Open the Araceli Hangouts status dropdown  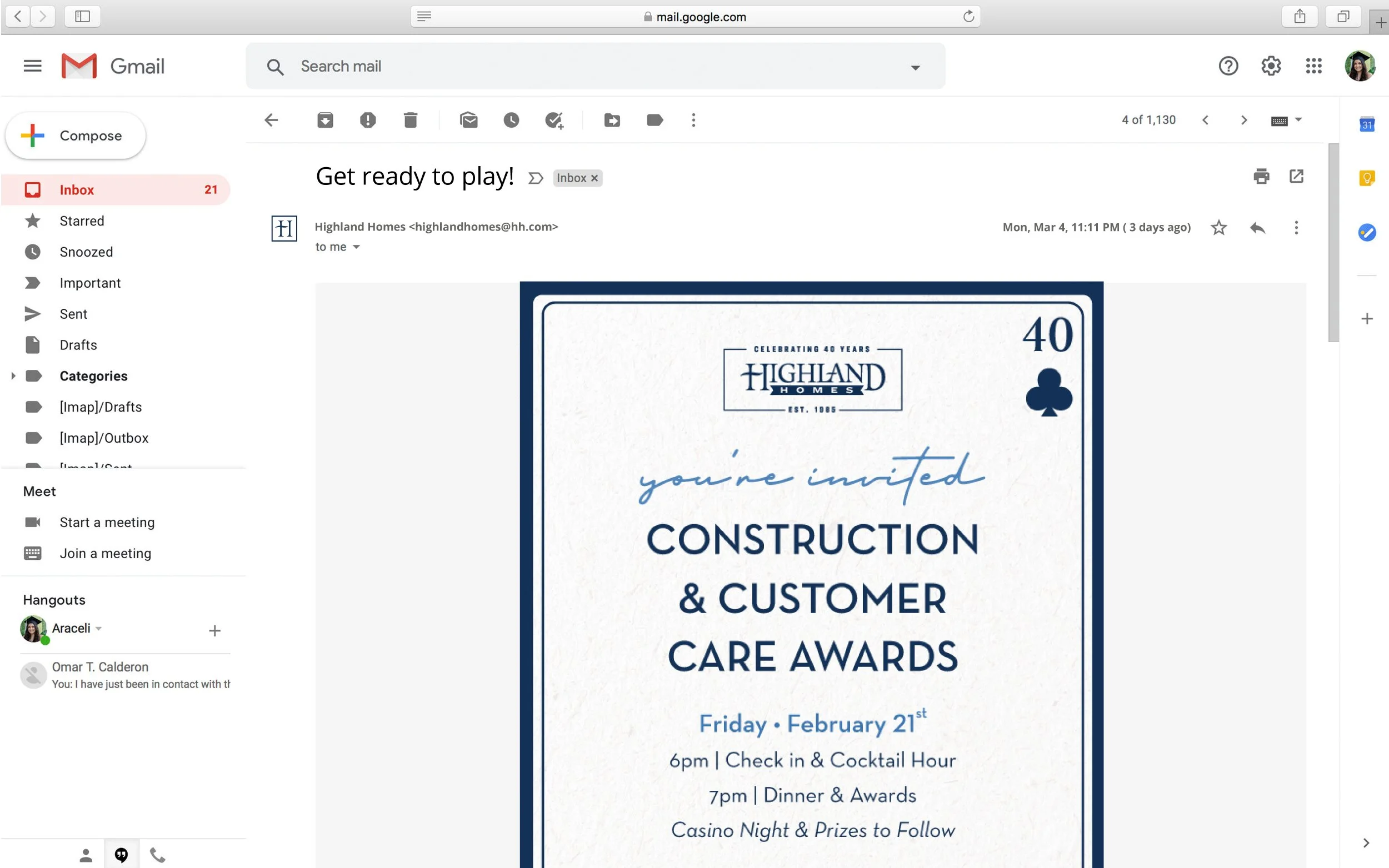point(99,629)
